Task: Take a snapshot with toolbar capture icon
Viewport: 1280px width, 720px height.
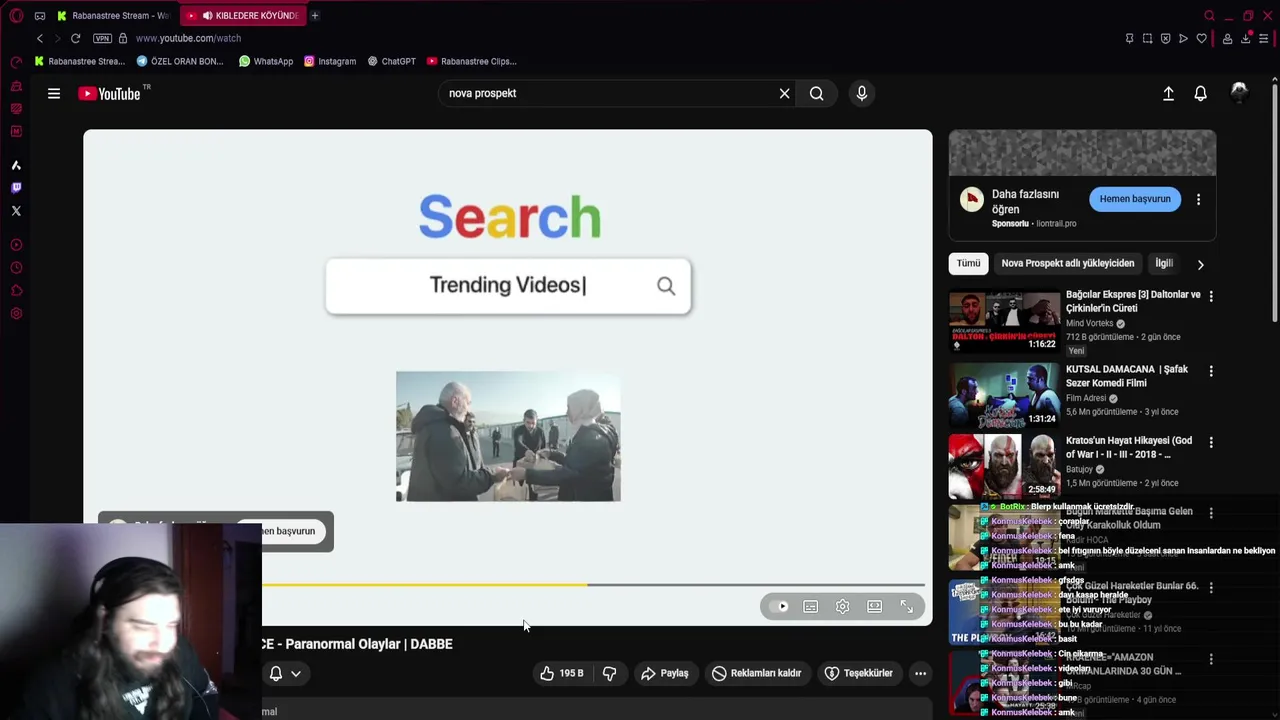Action: pos(1147,38)
